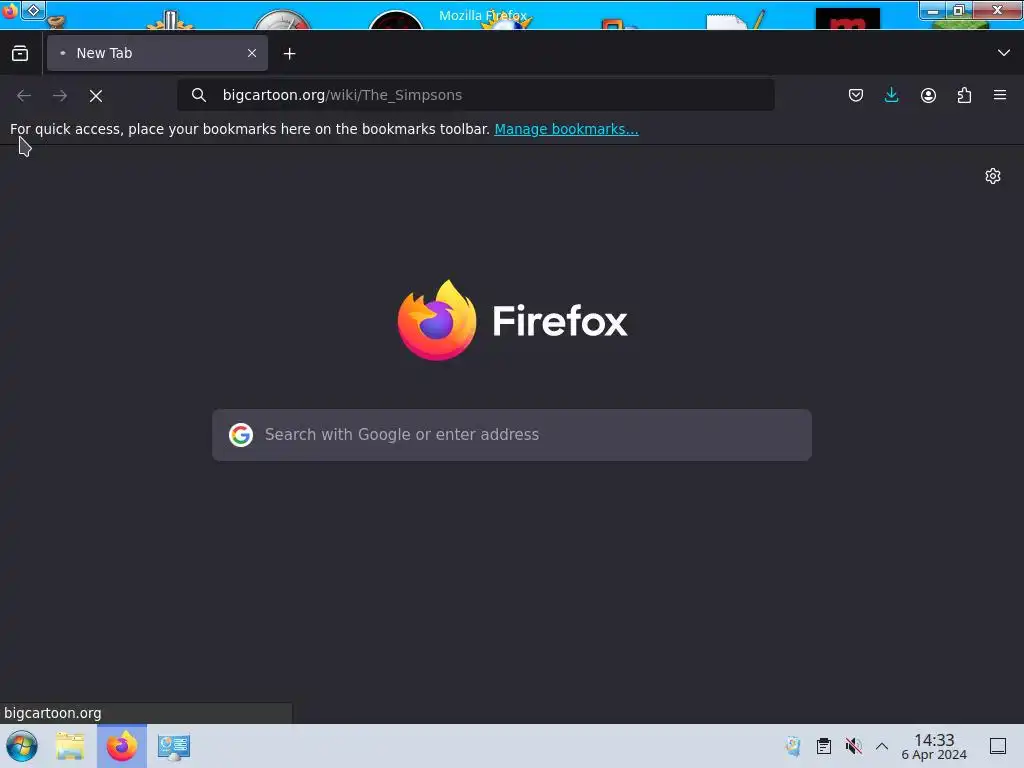Viewport: 1024px width, 768px height.
Task: Expand hidden system tray icons
Action: point(882,746)
